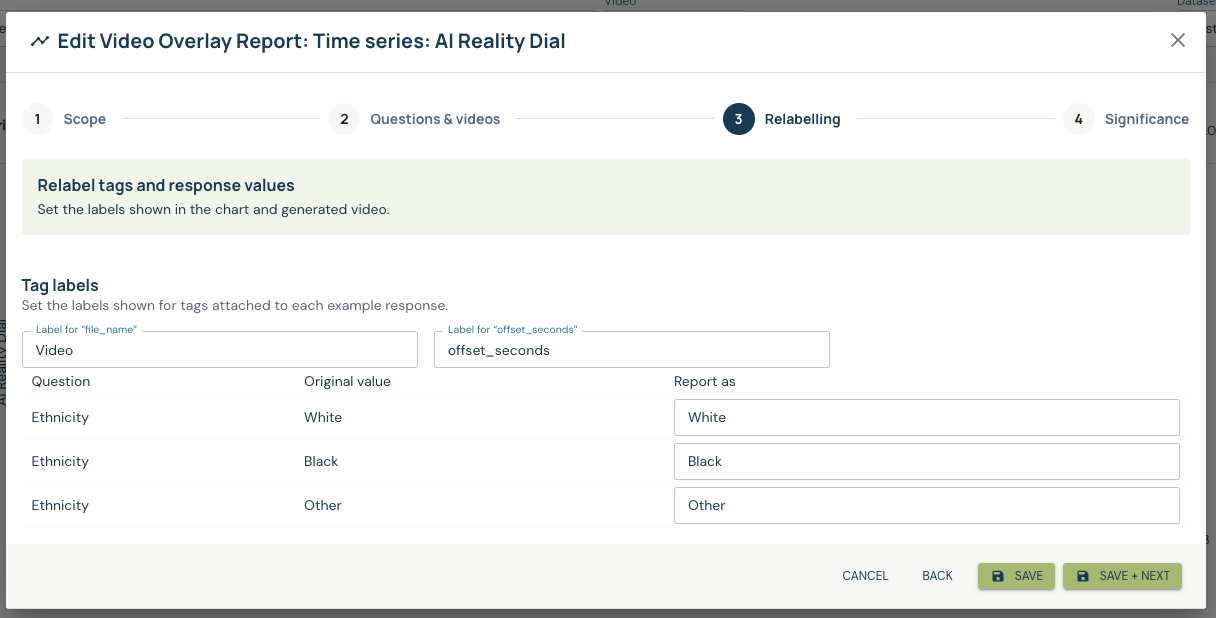
Task: Click the SAVE + NEXT button
Action: click(1122, 576)
